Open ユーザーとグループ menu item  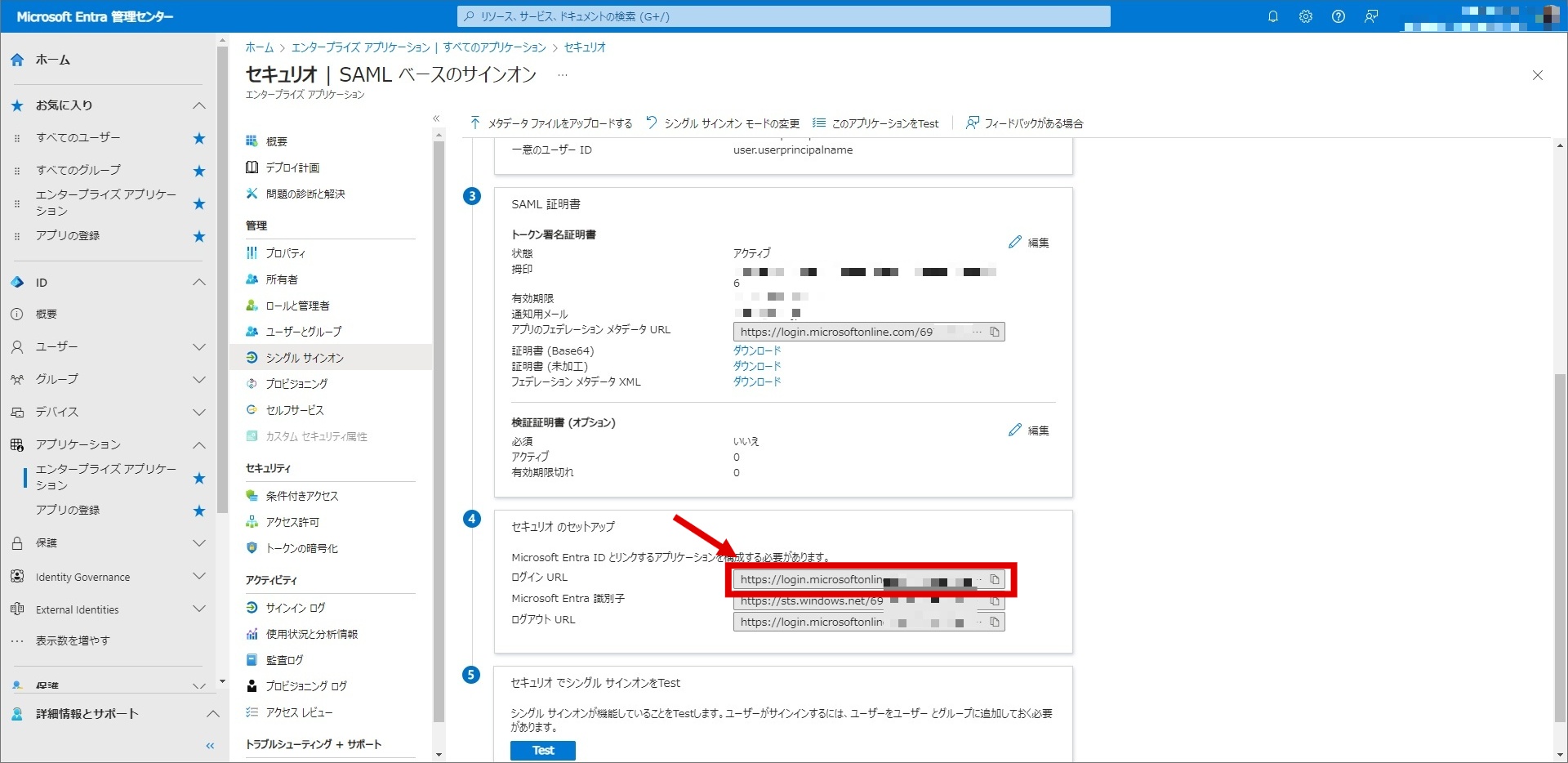point(304,332)
